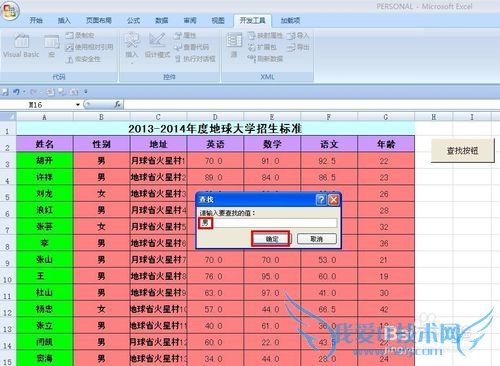This screenshot has height=366, width=500.
Task: Open 宏安全性 macro security settings
Action: pyautogui.click(x=83, y=59)
